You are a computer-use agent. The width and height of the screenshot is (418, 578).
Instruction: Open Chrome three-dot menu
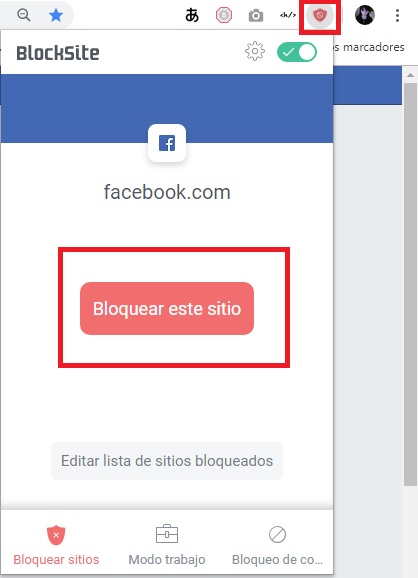point(397,15)
